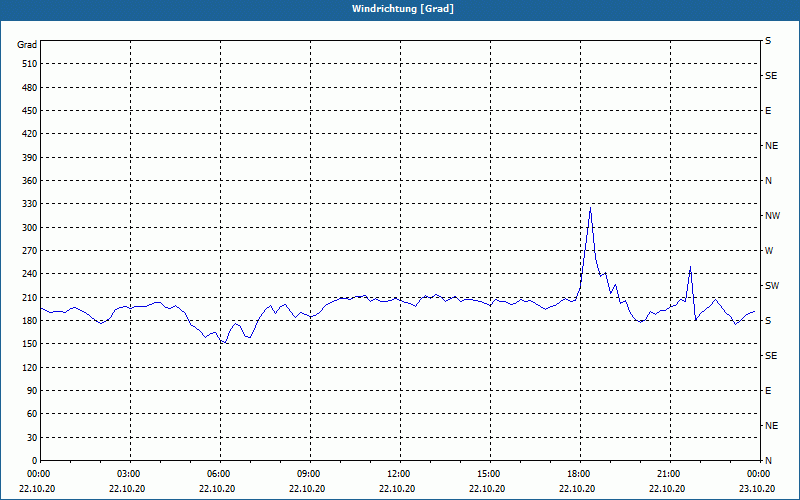Click the 300 y-axis value
The height and width of the screenshot is (500, 800).
click(x=30, y=228)
